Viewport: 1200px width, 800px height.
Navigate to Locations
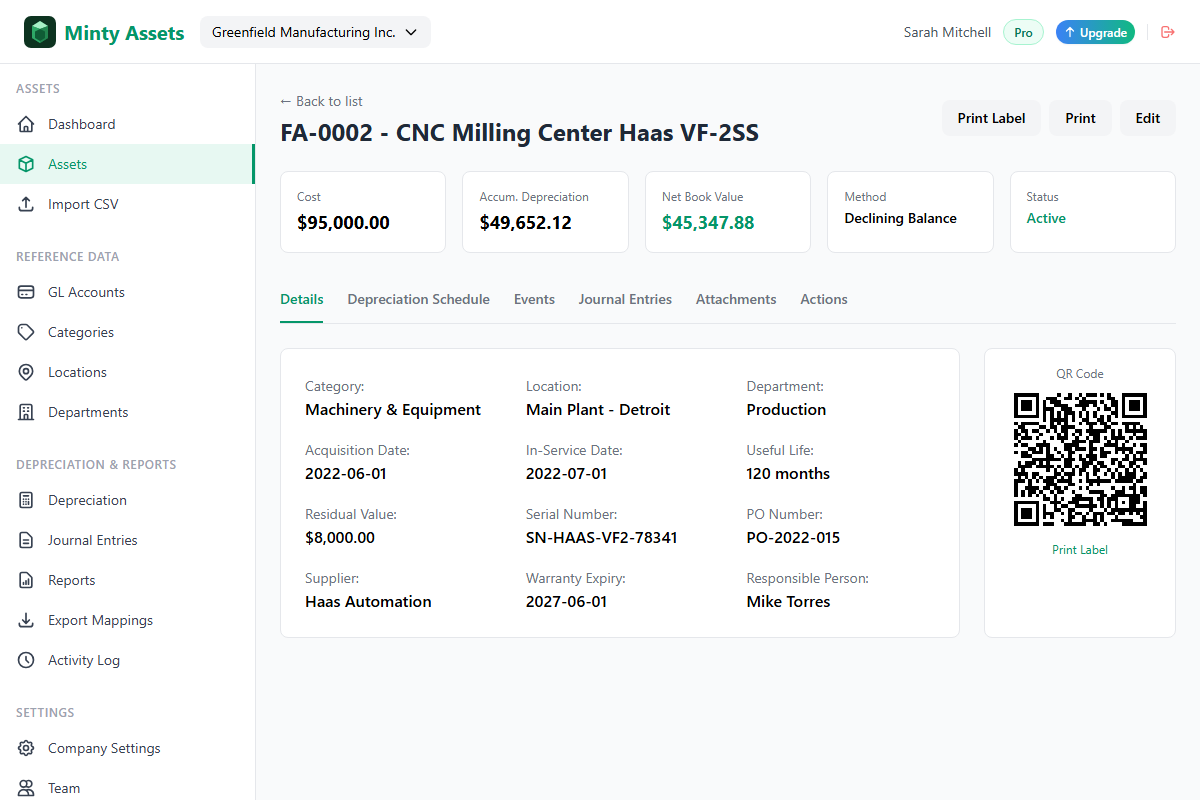click(x=127, y=372)
